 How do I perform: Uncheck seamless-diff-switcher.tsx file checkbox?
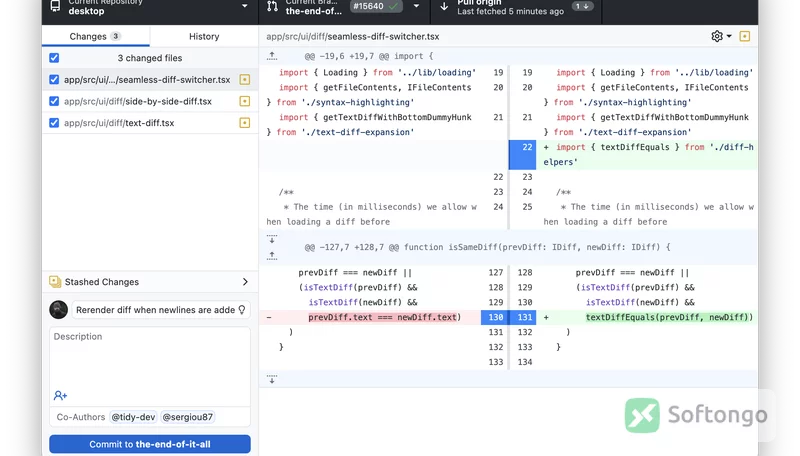(54, 80)
